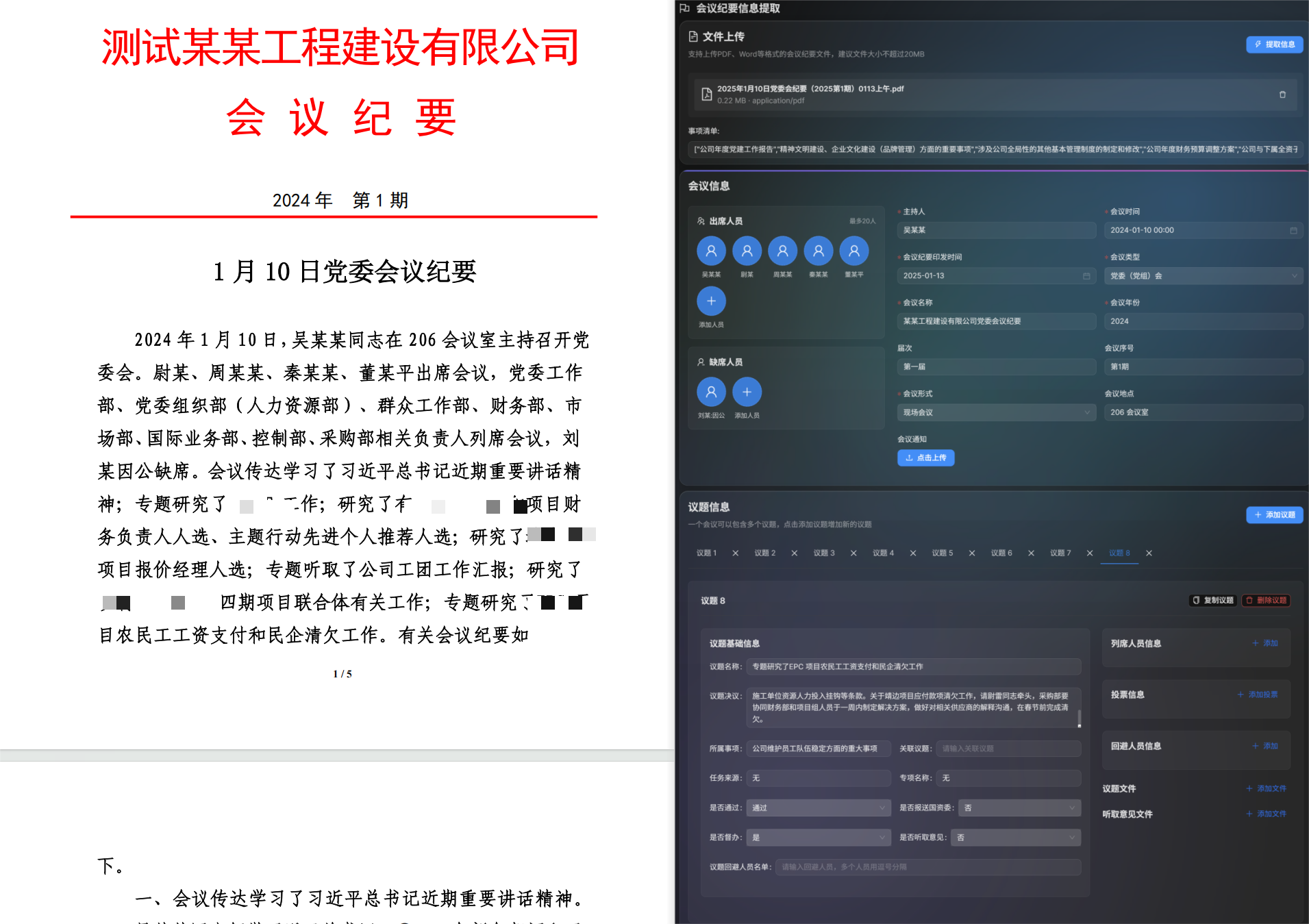Select the 议题 5 tab
This screenshot has width=1309, height=924.
[942, 553]
